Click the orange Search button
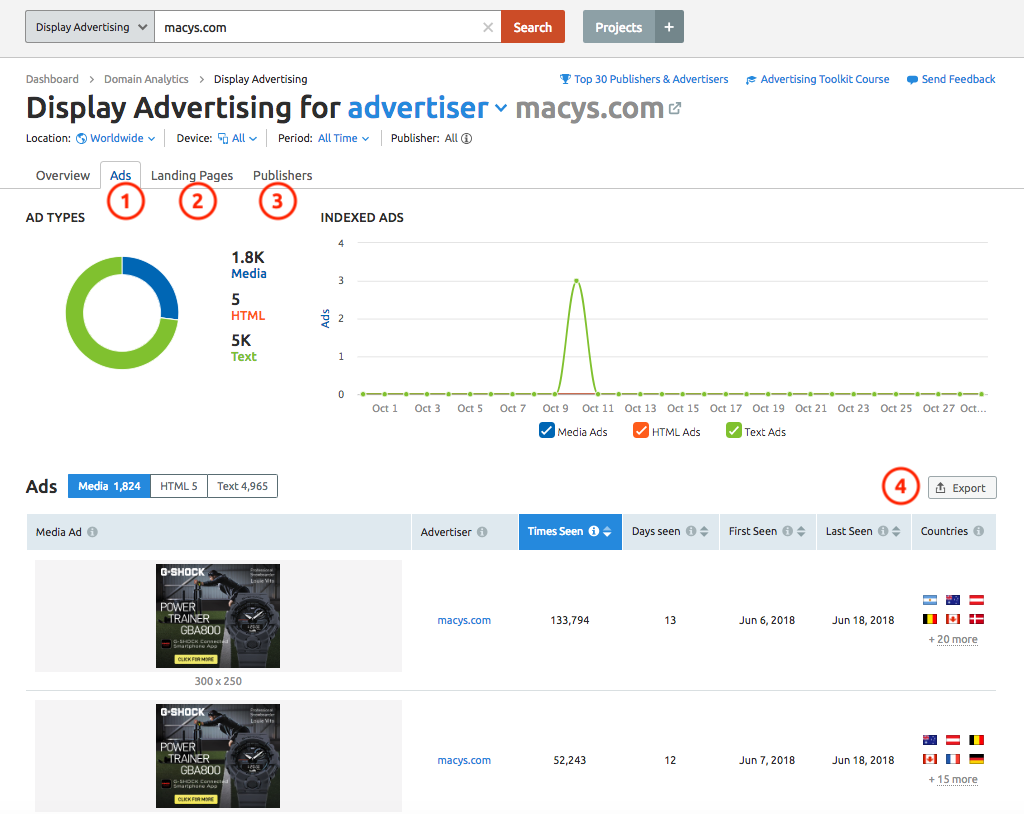Viewport: 1024px width, 814px height. [533, 27]
